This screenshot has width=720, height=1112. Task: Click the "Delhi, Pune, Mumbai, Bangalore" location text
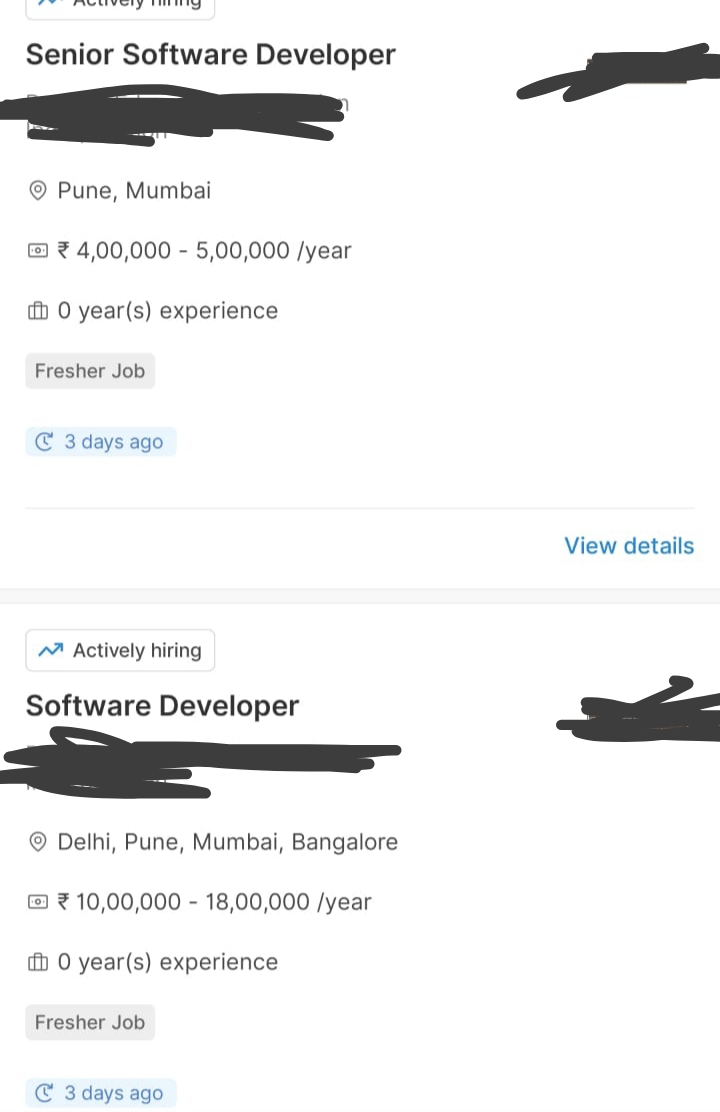pyautogui.click(x=228, y=842)
